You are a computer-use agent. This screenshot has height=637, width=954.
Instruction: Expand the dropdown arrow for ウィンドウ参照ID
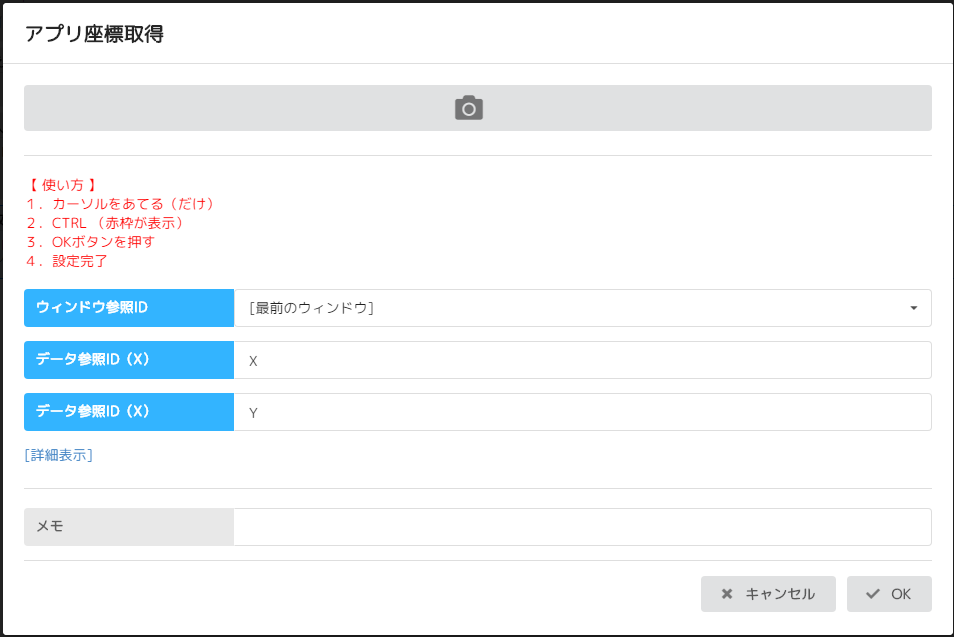tap(913, 308)
